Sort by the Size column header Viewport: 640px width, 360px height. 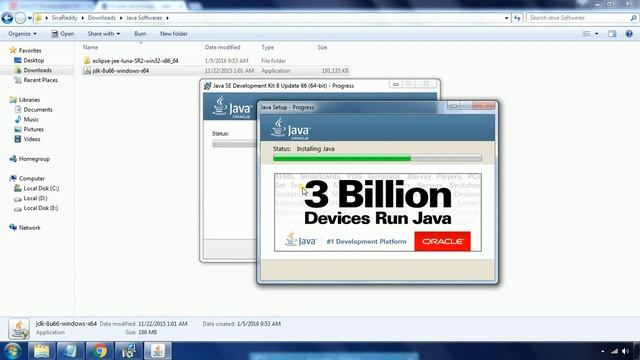(x=322, y=47)
